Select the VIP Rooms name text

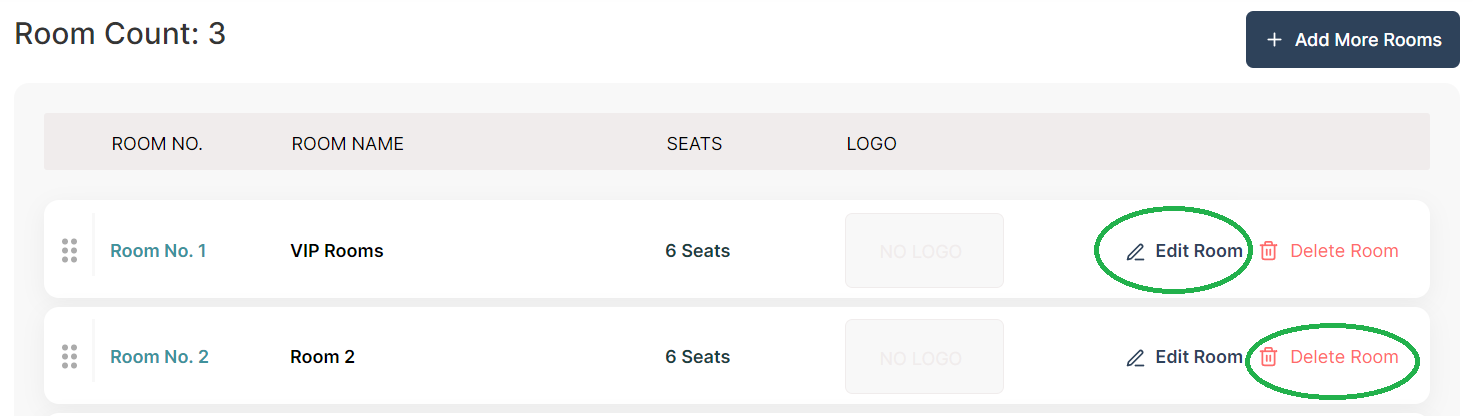[x=336, y=251]
